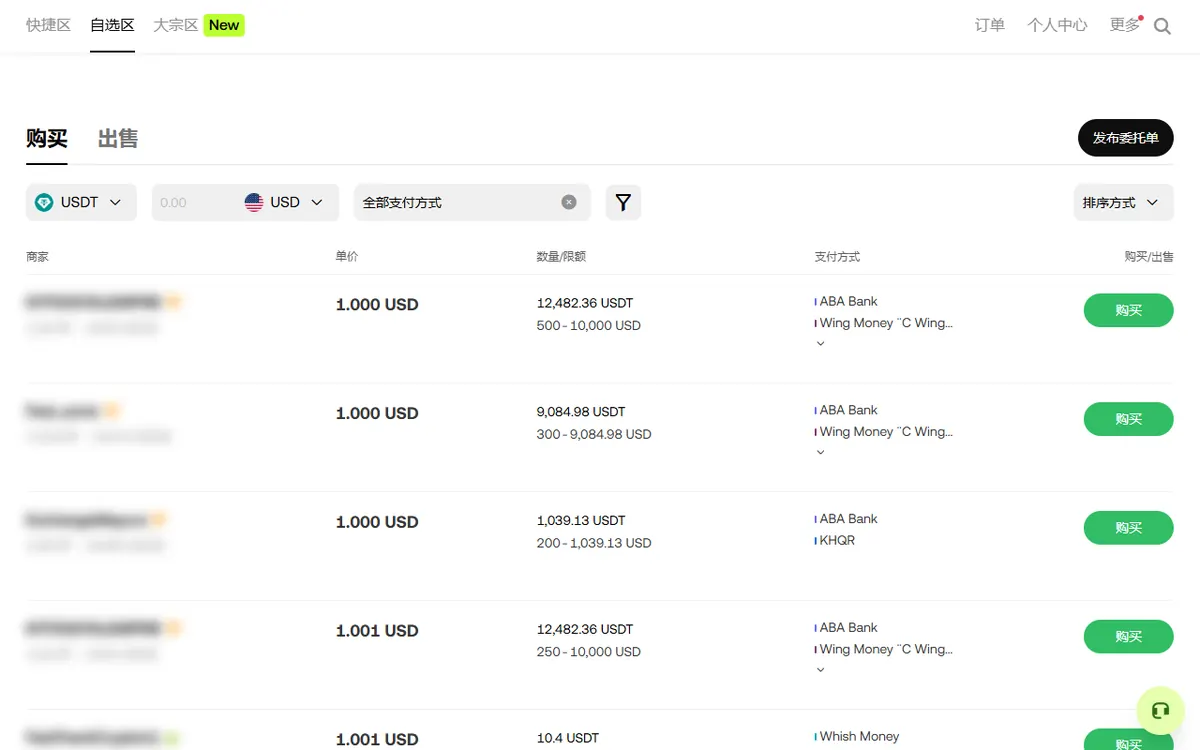The height and width of the screenshot is (750, 1200).
Task: Open the 更多 menu
Action: tap(1125, 25)
